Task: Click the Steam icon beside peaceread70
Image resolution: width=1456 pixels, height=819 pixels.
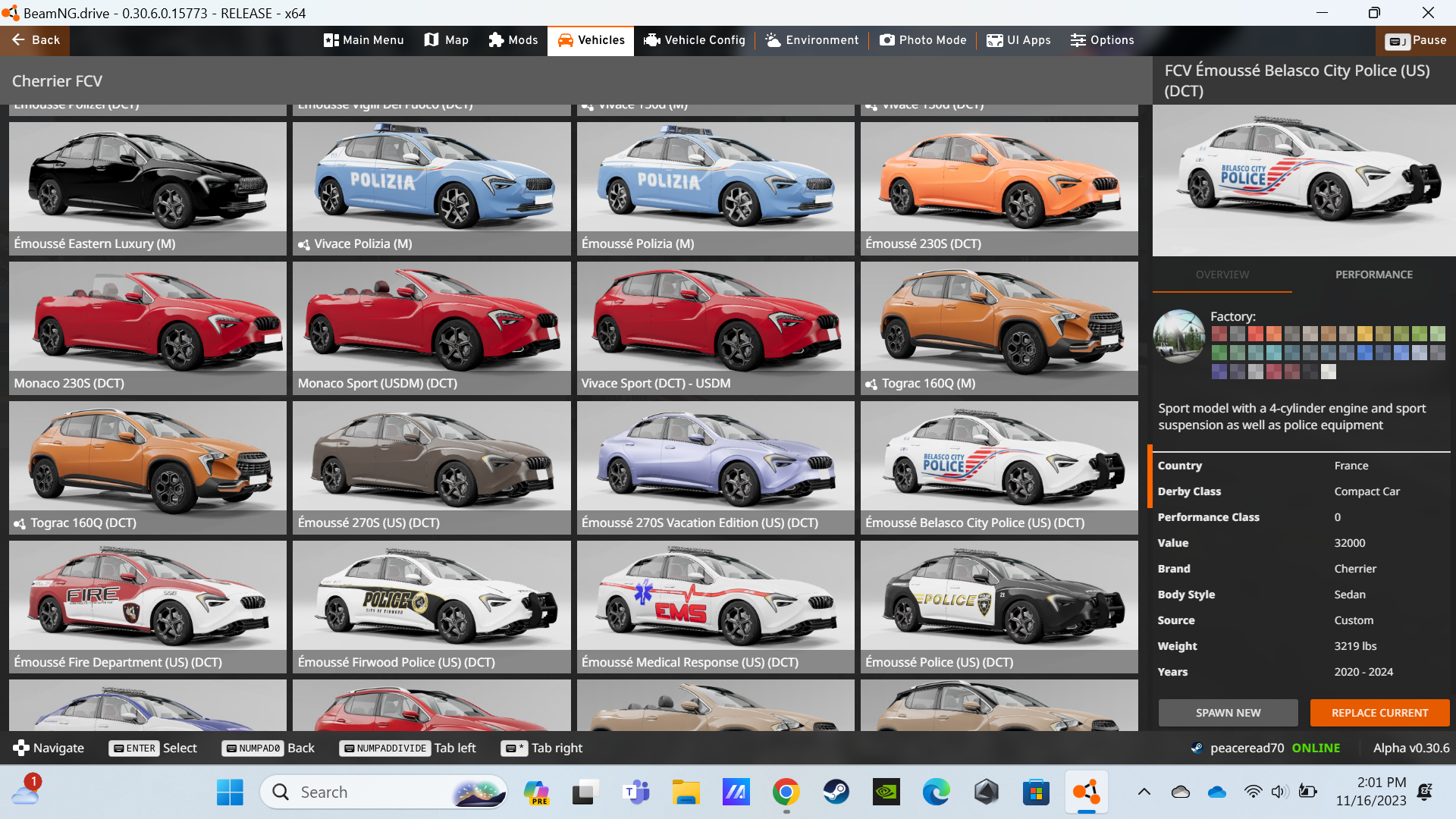Action: pos(1197,748)
